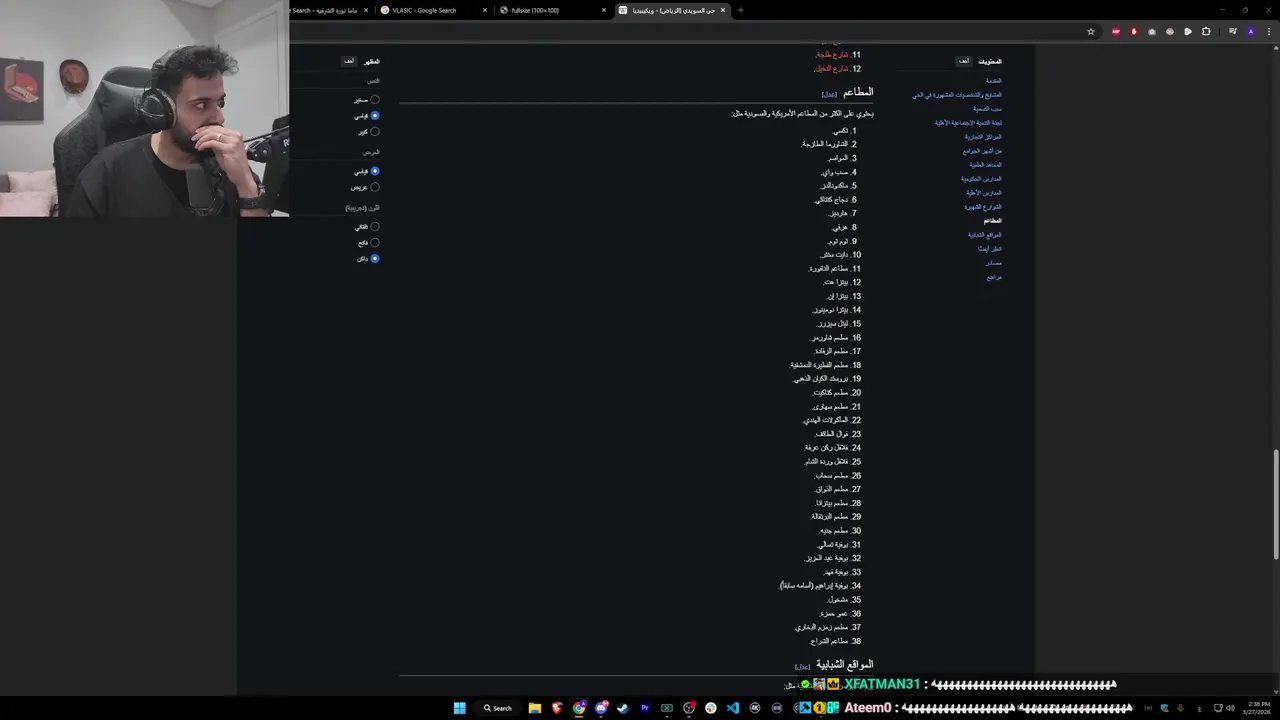Open red link شارع الخليل
The height and width of the screenshot is (720, 1280).
point(832,69)
